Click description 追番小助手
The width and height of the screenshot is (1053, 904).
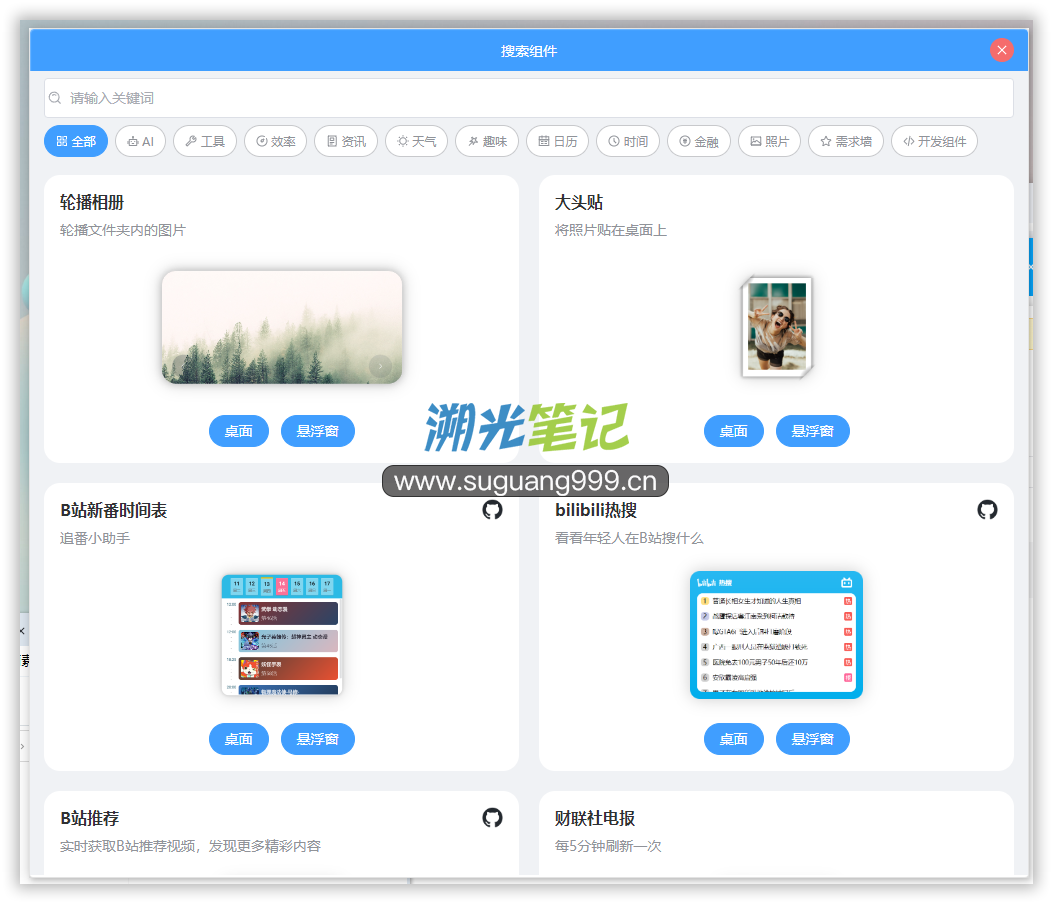(x=95, y=538)
